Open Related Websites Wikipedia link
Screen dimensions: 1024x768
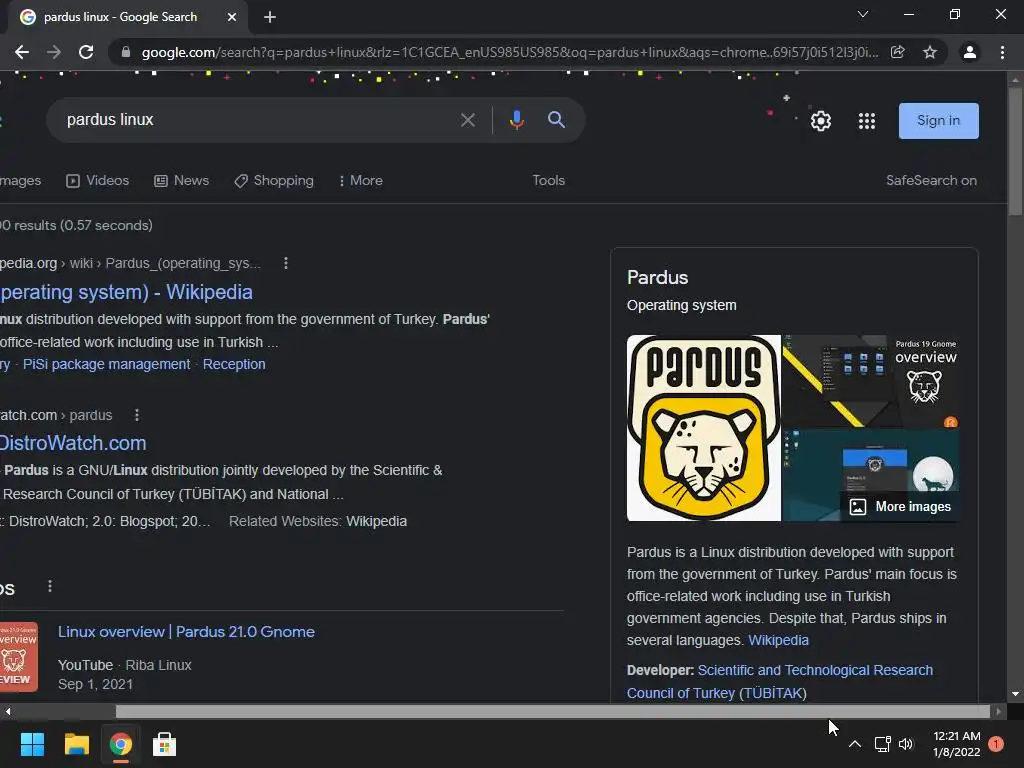click(376, 522)
